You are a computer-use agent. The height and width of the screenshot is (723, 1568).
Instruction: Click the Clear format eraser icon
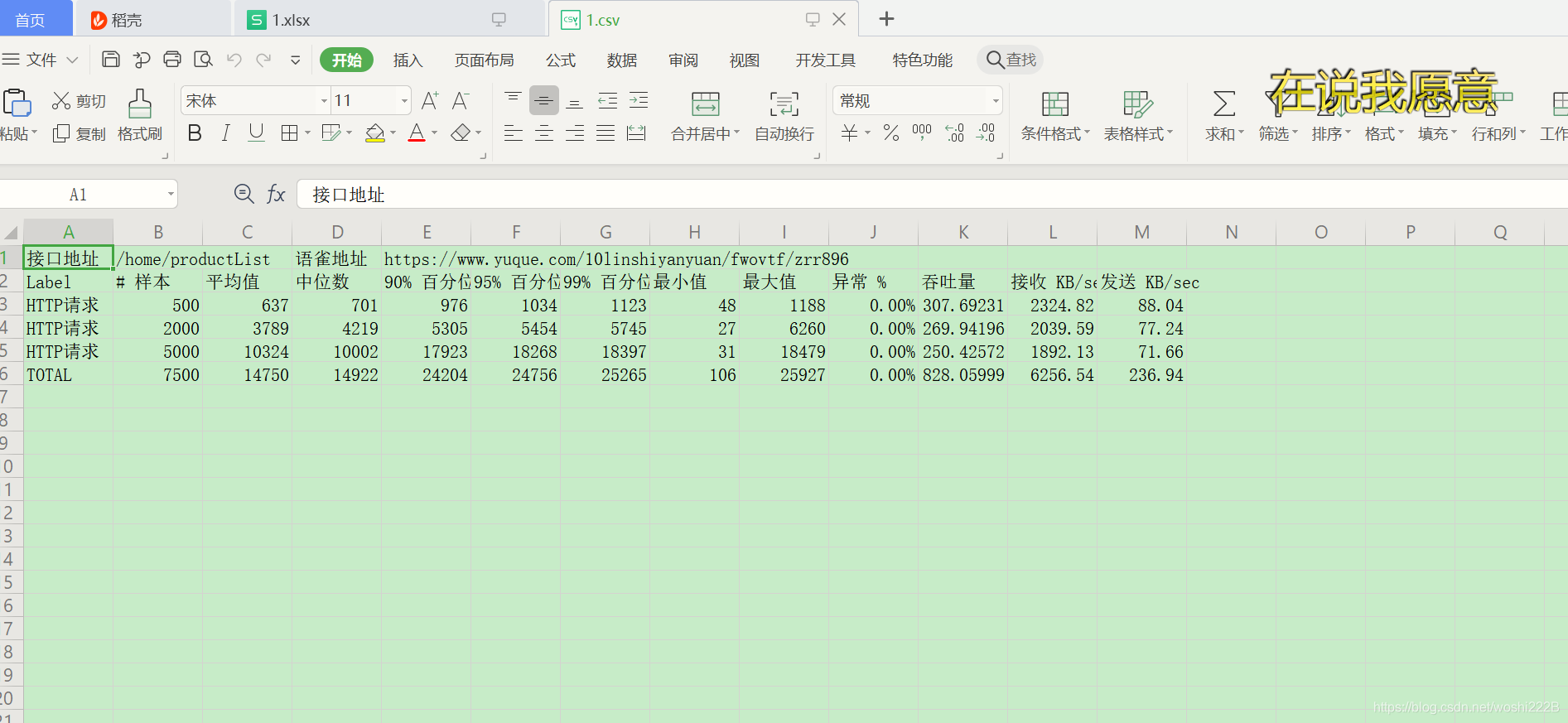tap(461, 133)
